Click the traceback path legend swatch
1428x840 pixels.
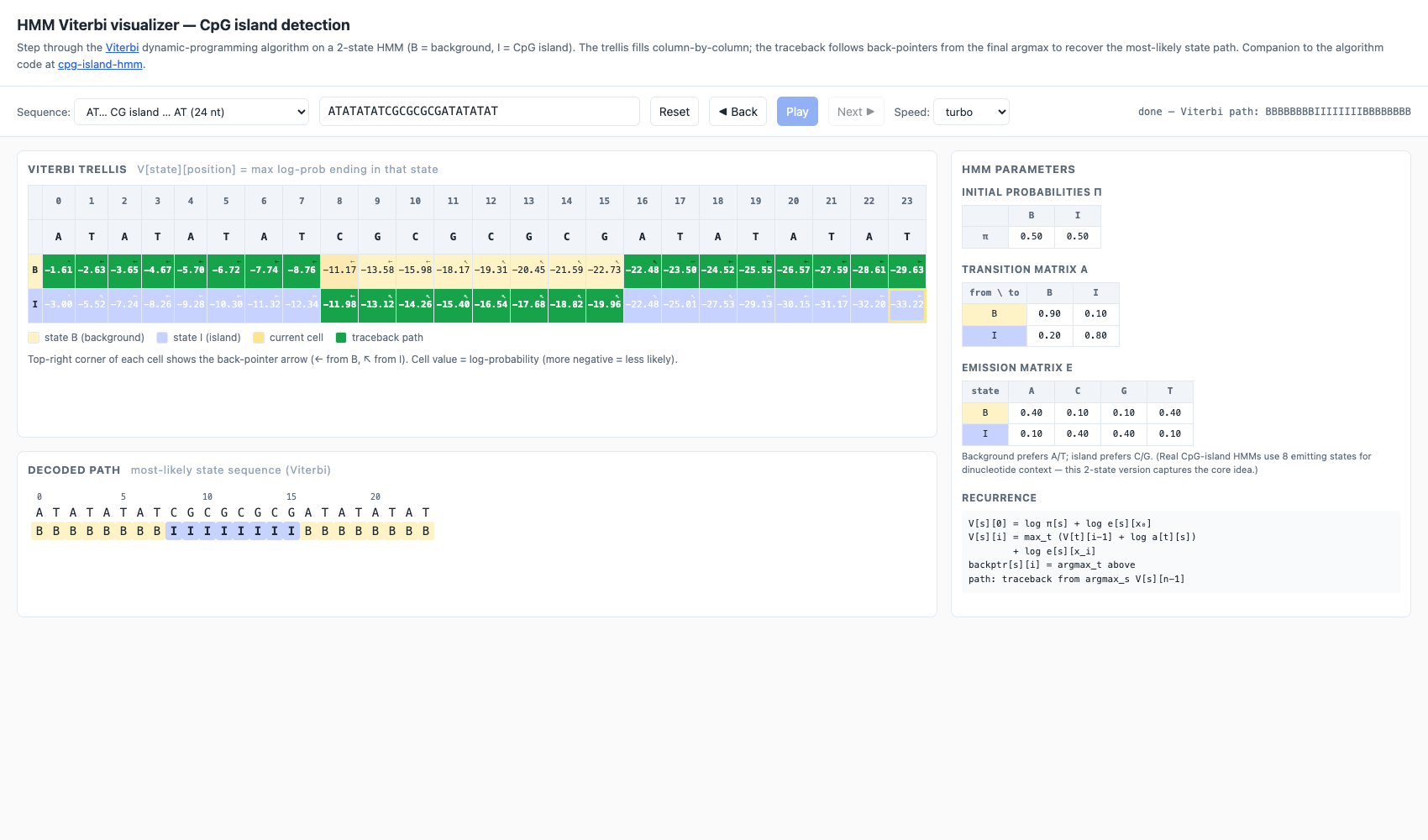coord(341,338)
